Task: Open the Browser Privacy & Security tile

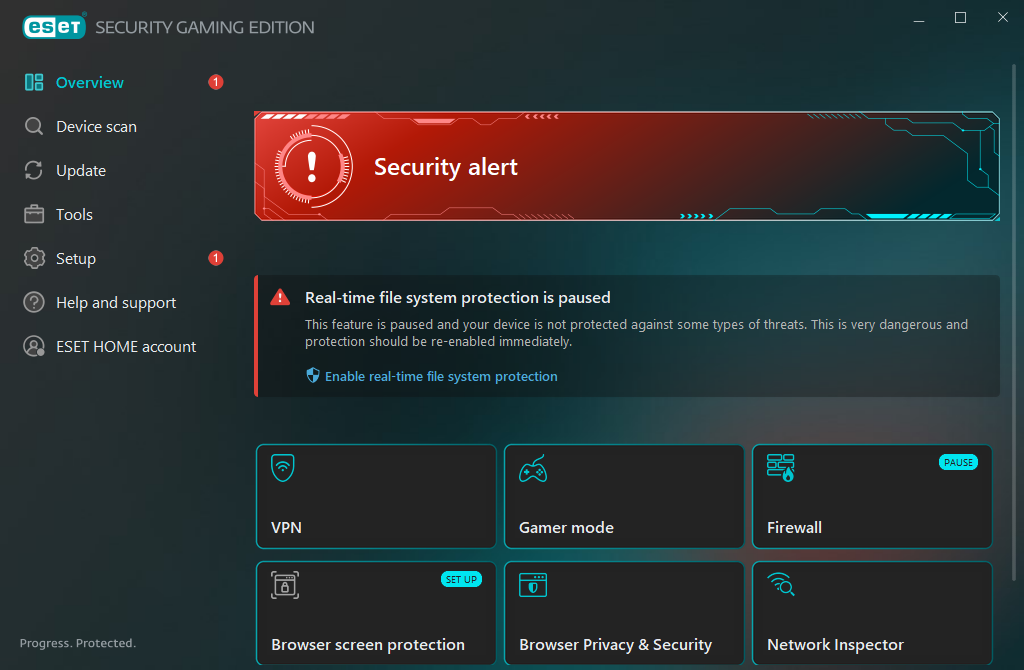Action: [624, 614]
